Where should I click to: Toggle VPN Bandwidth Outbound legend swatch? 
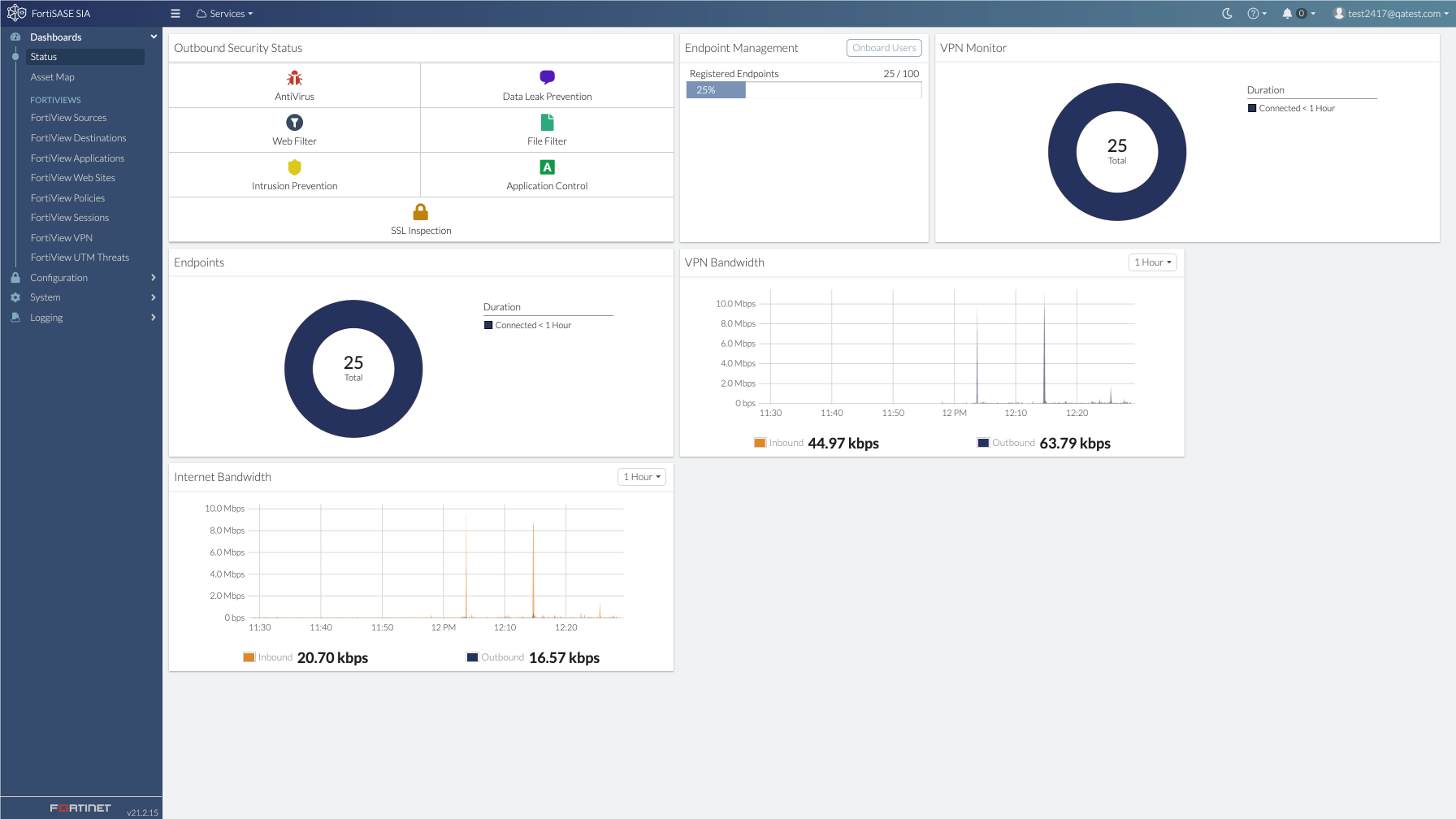[x=983, y=443]
